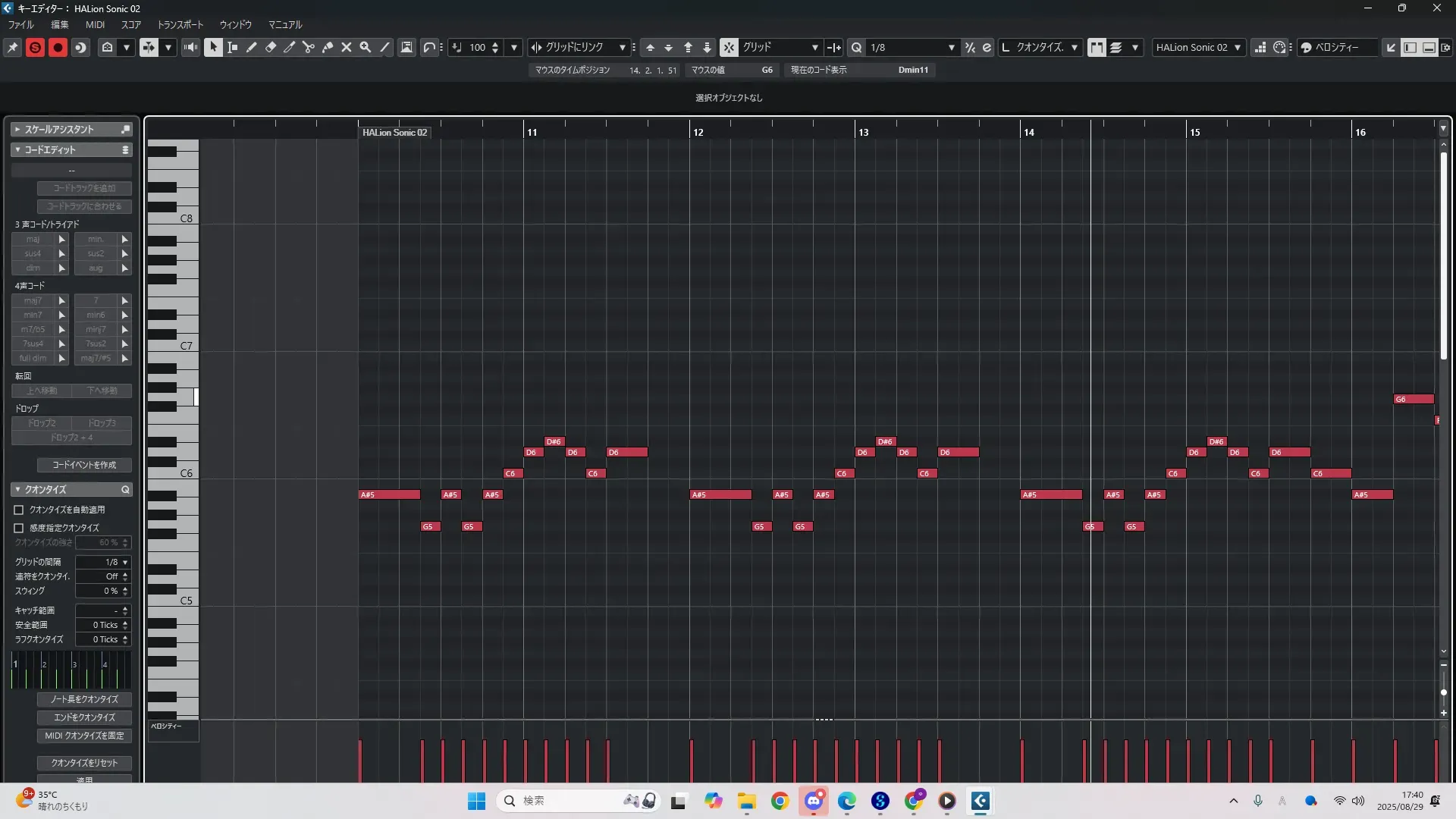Open the Transport menu
The image size is (1456, 819).
pyautogui.click(x=180, y=24)
